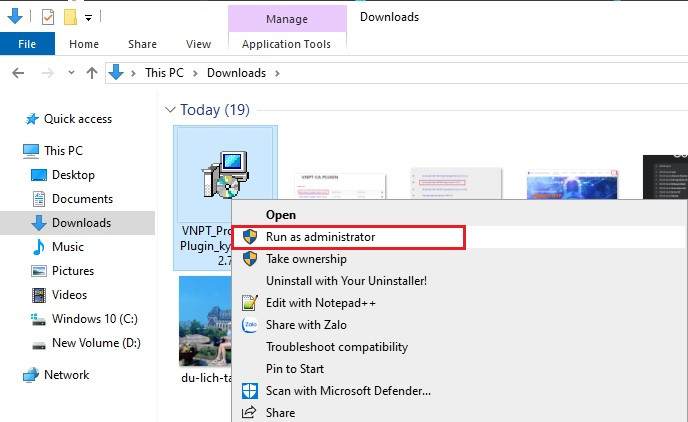This screenshot has height=422, width=688.
Task: Open New Volume (D:) drive
Action: 96,343
